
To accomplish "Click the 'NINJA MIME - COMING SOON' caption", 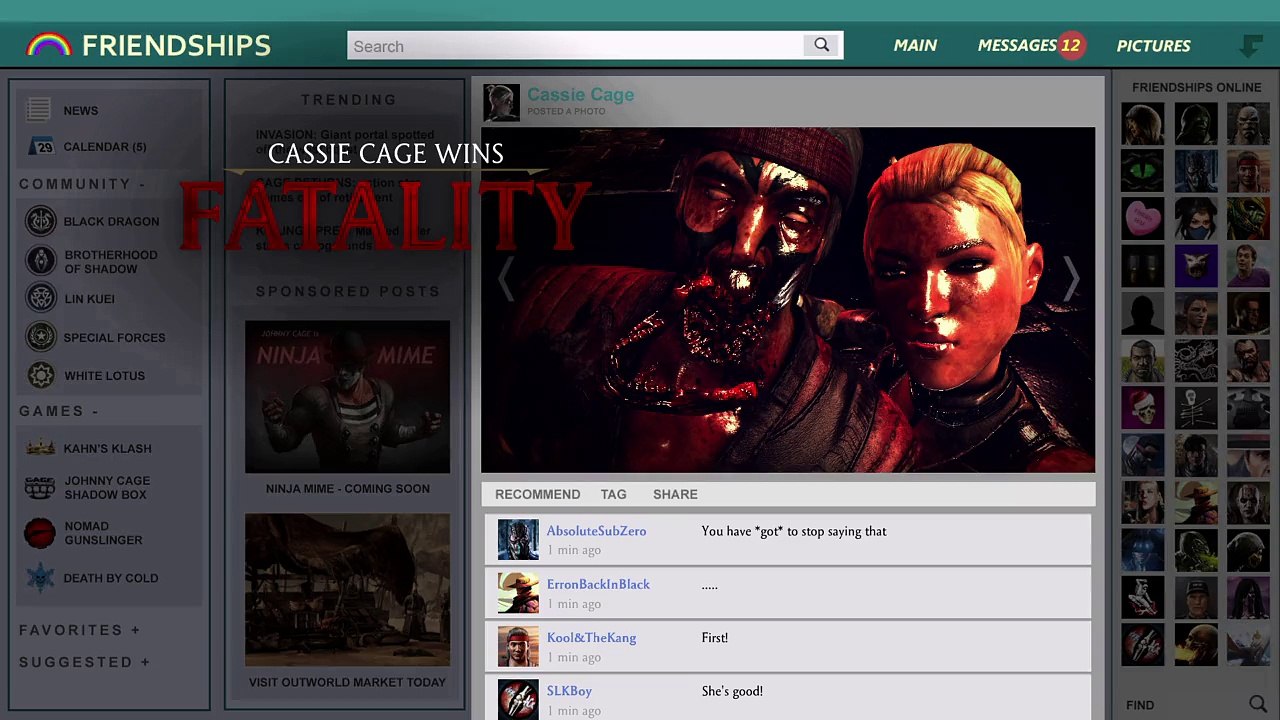I will [x=348, y=489].
